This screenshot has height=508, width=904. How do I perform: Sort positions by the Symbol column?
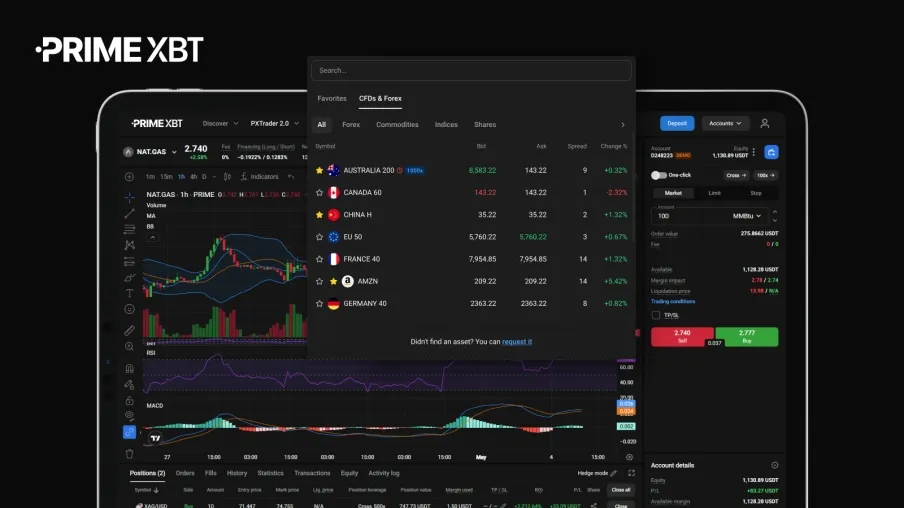146,490
